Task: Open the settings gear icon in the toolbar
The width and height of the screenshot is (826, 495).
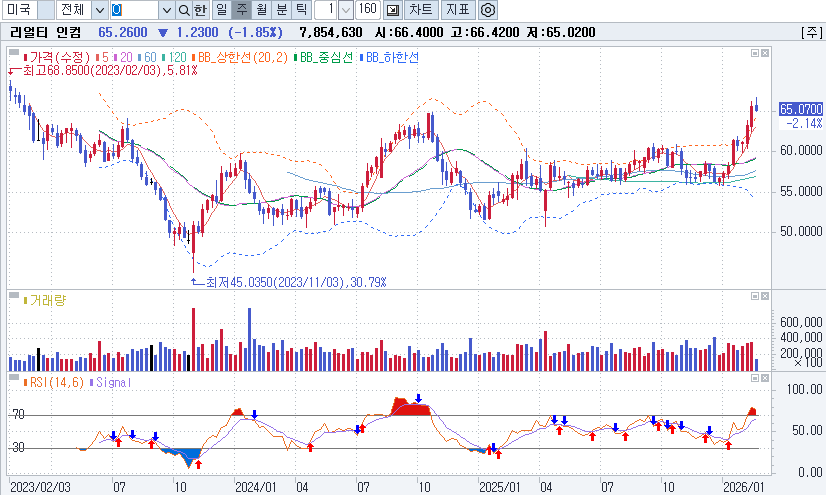Action: pos(488,10)
